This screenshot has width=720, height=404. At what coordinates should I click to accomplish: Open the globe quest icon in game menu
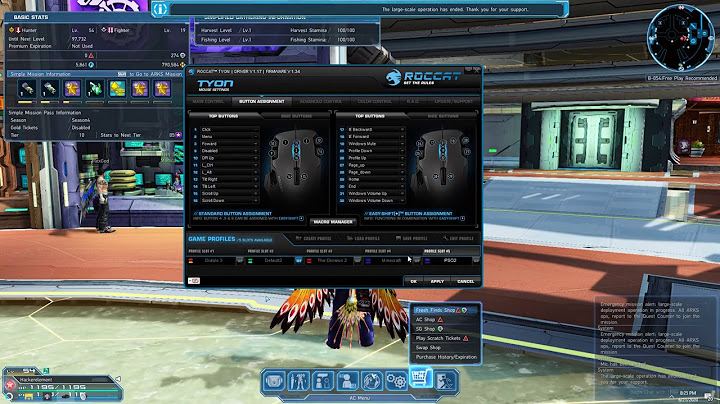[372, 381]
